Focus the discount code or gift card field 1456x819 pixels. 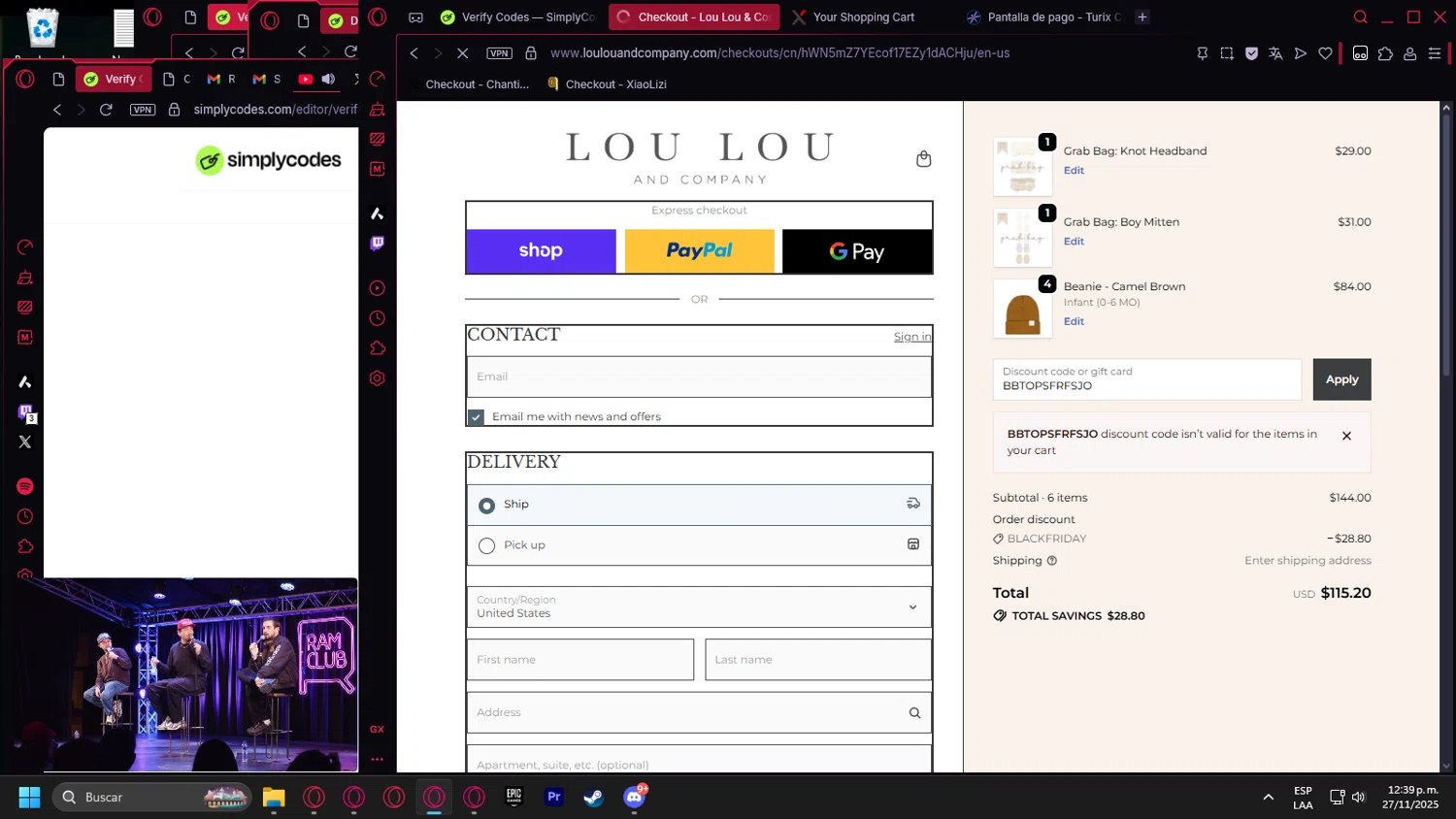1146,379
